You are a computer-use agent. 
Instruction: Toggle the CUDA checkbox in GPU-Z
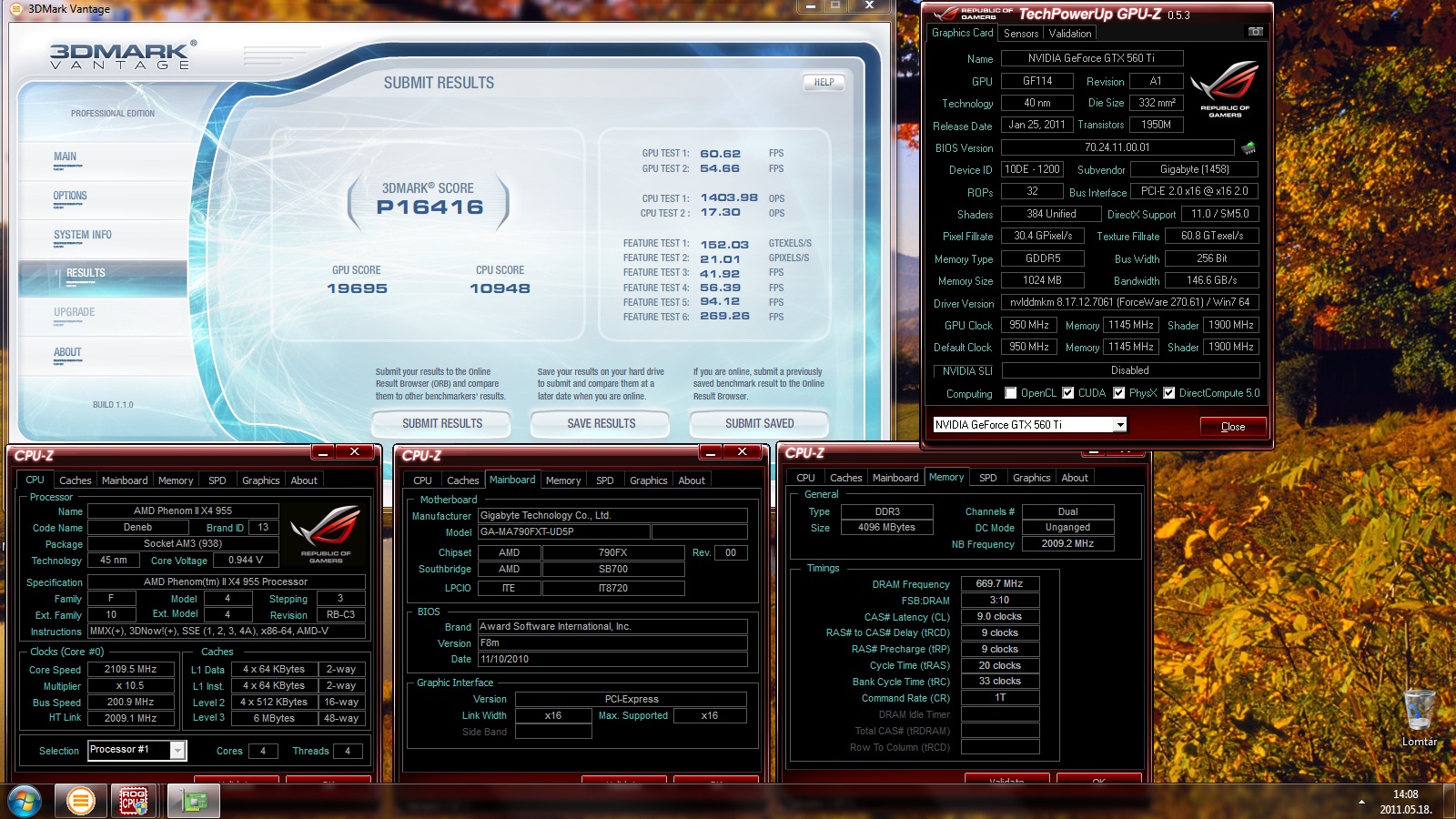pyautogui.click(x=1068, y=393)
